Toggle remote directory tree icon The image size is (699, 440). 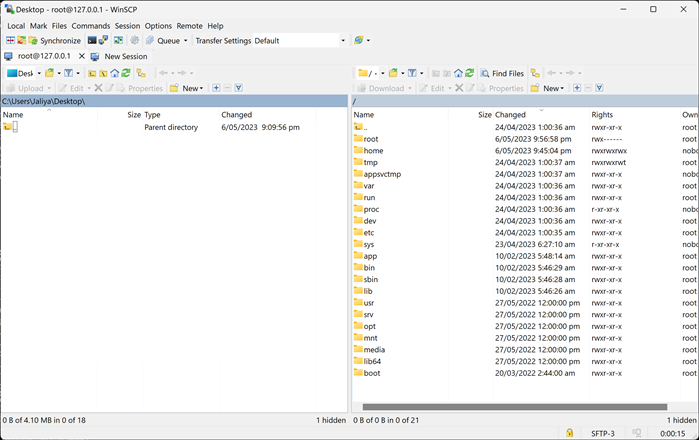(535, 73)
